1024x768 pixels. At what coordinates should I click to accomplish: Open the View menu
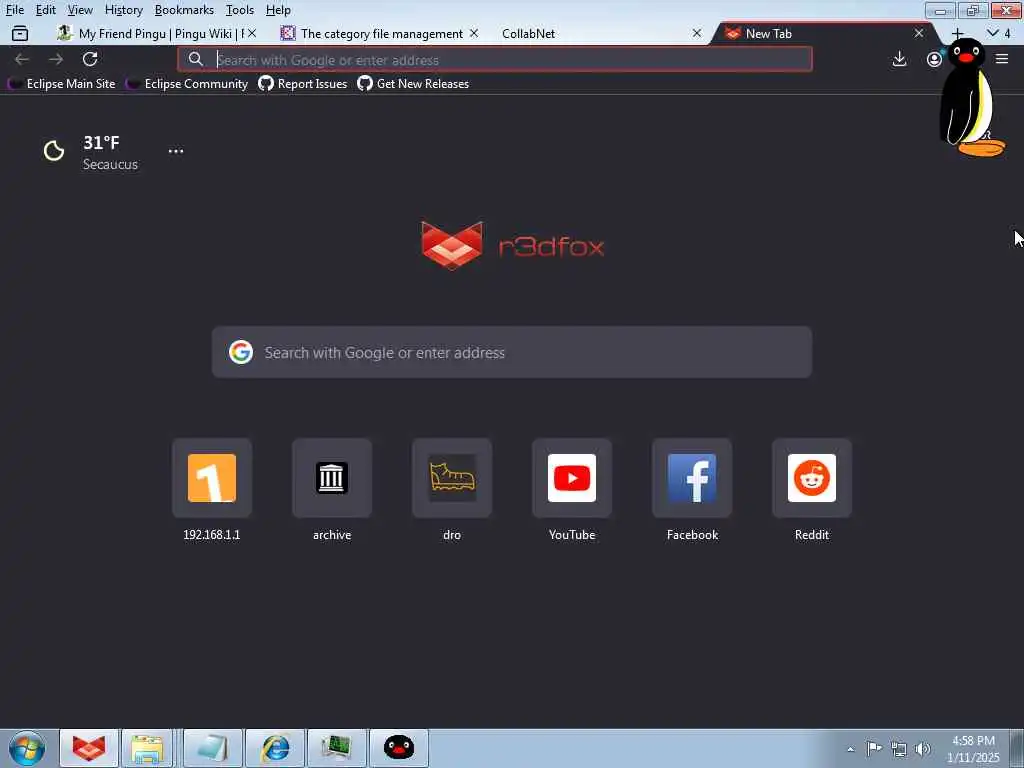80,10
